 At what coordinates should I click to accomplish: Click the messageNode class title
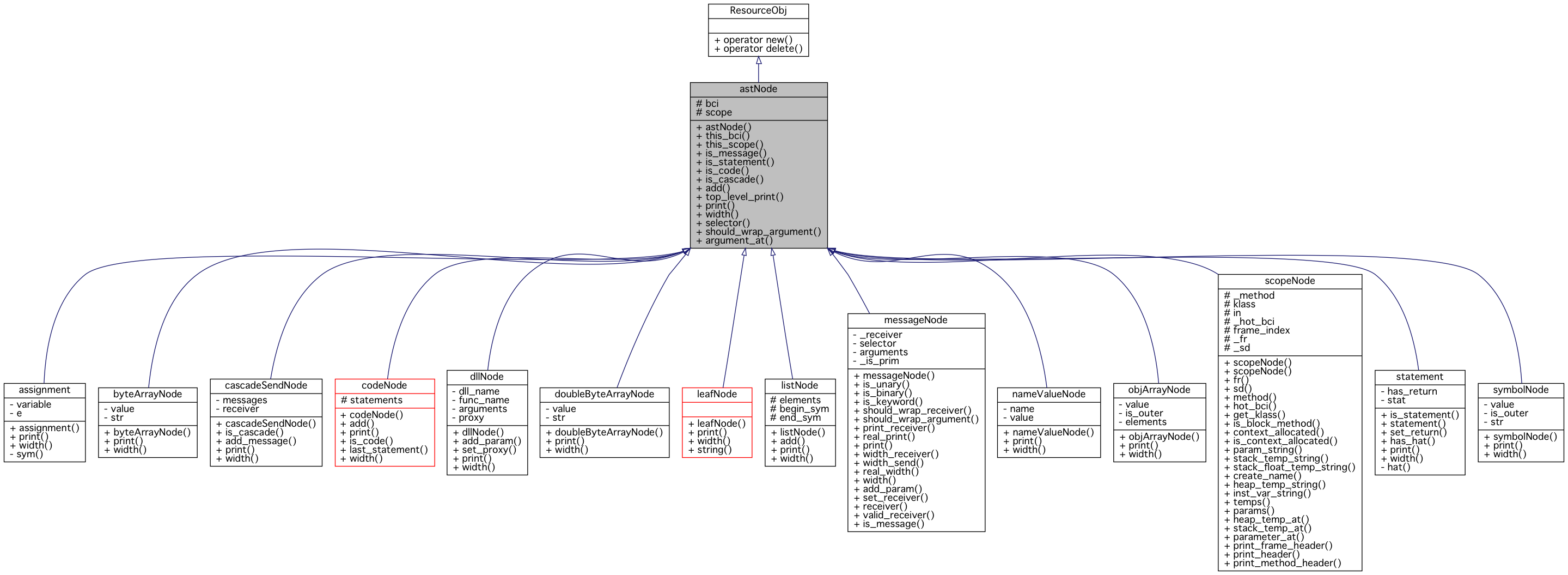[916, 320]
